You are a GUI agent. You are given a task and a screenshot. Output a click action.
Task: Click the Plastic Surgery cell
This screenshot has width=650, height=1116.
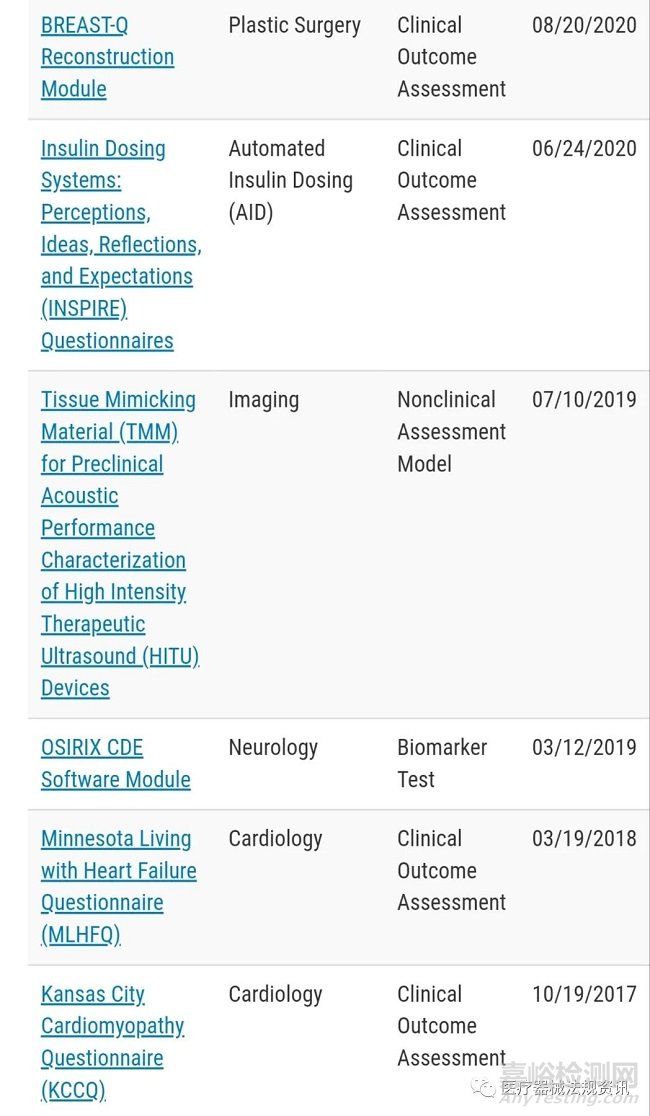click(x=294, y=26)
